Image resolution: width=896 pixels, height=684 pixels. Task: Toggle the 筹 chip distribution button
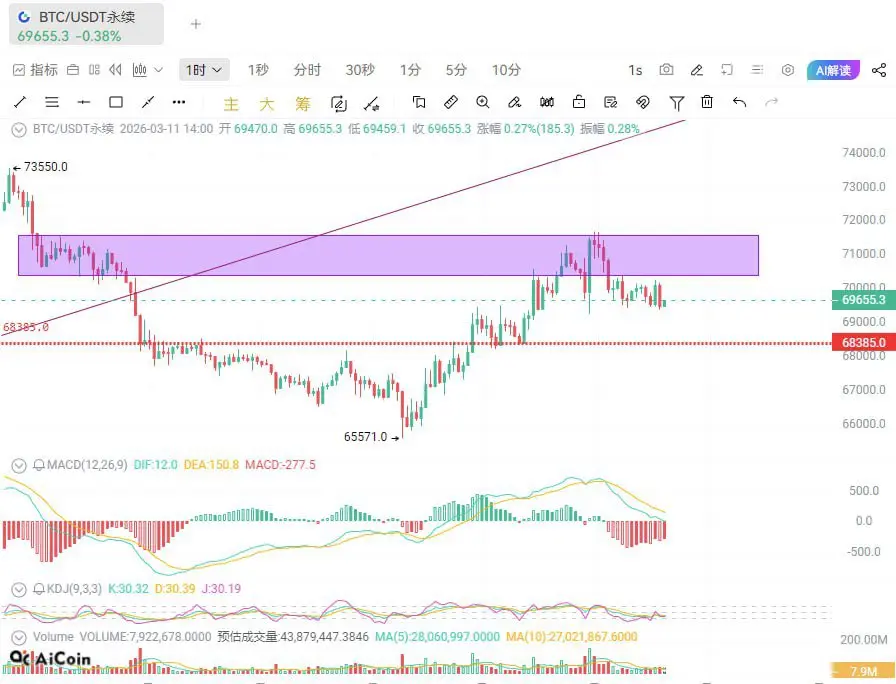point(303,103)
